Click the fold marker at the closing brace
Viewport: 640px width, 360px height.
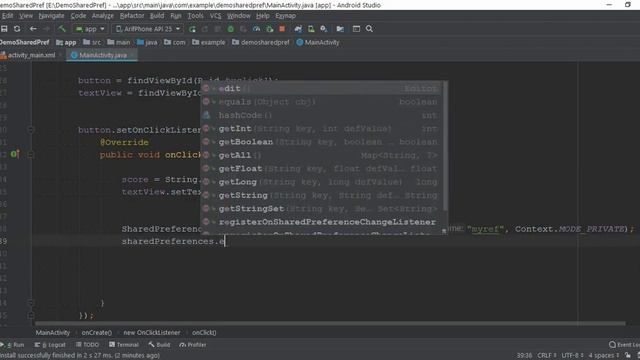(x=31, y=303)
